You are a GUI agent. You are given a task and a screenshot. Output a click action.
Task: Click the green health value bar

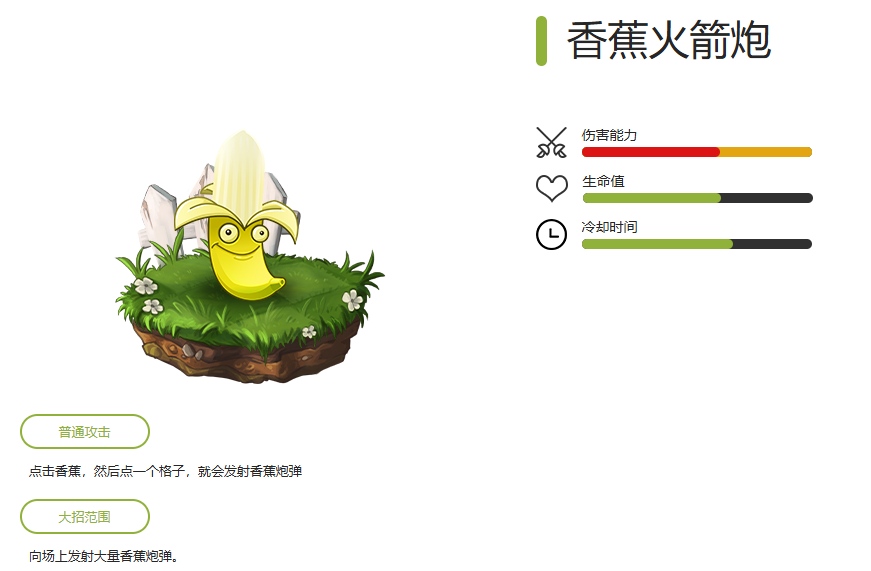[x=652, y=198]
